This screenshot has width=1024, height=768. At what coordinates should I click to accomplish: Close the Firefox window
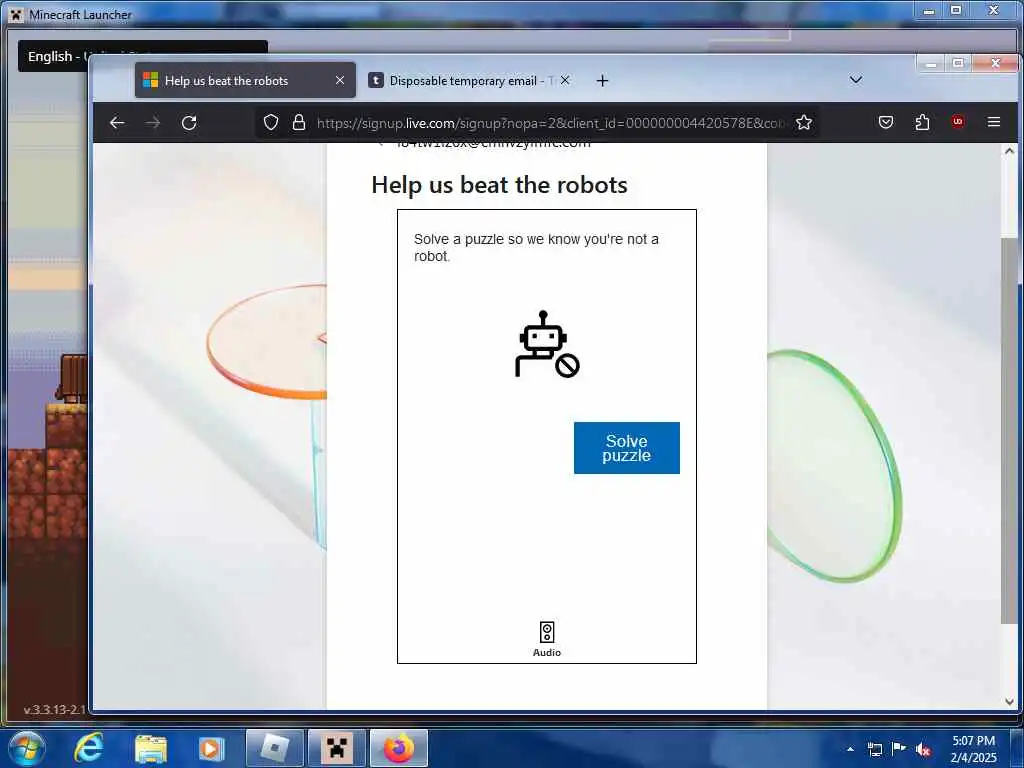pos(995,63)
